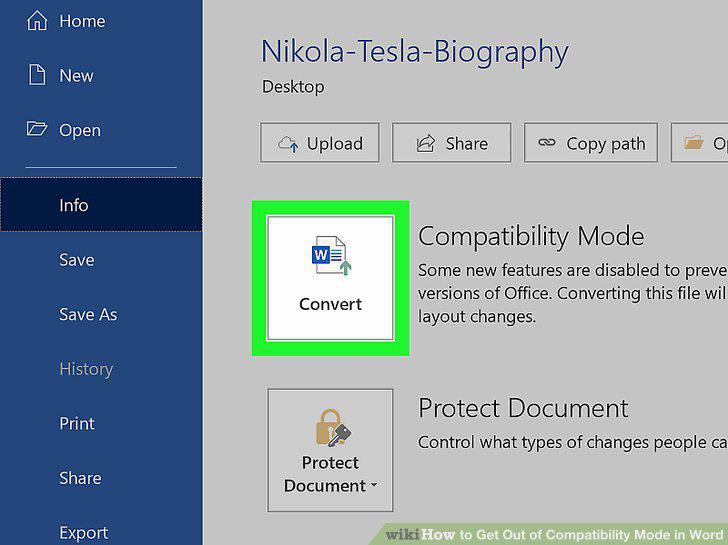Viewport: 728px width, 545px height.
Task: Click the Open folder icon in sidebar
Action: tap(37, 129)
